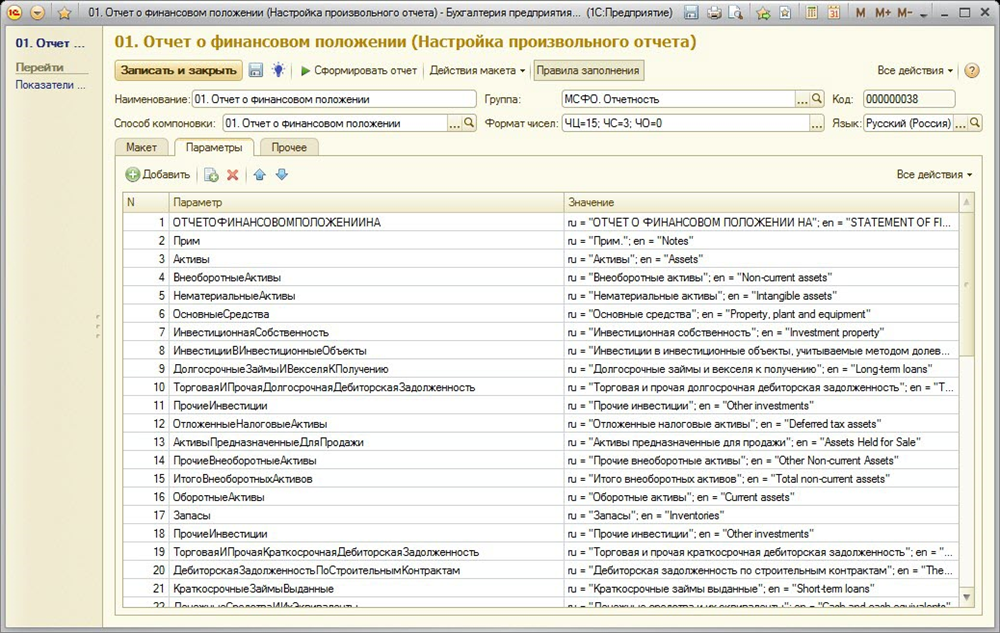1000x633 pixels.
Task: Click the copy row icon next to Добавить
Action: [x=211, y=175]
